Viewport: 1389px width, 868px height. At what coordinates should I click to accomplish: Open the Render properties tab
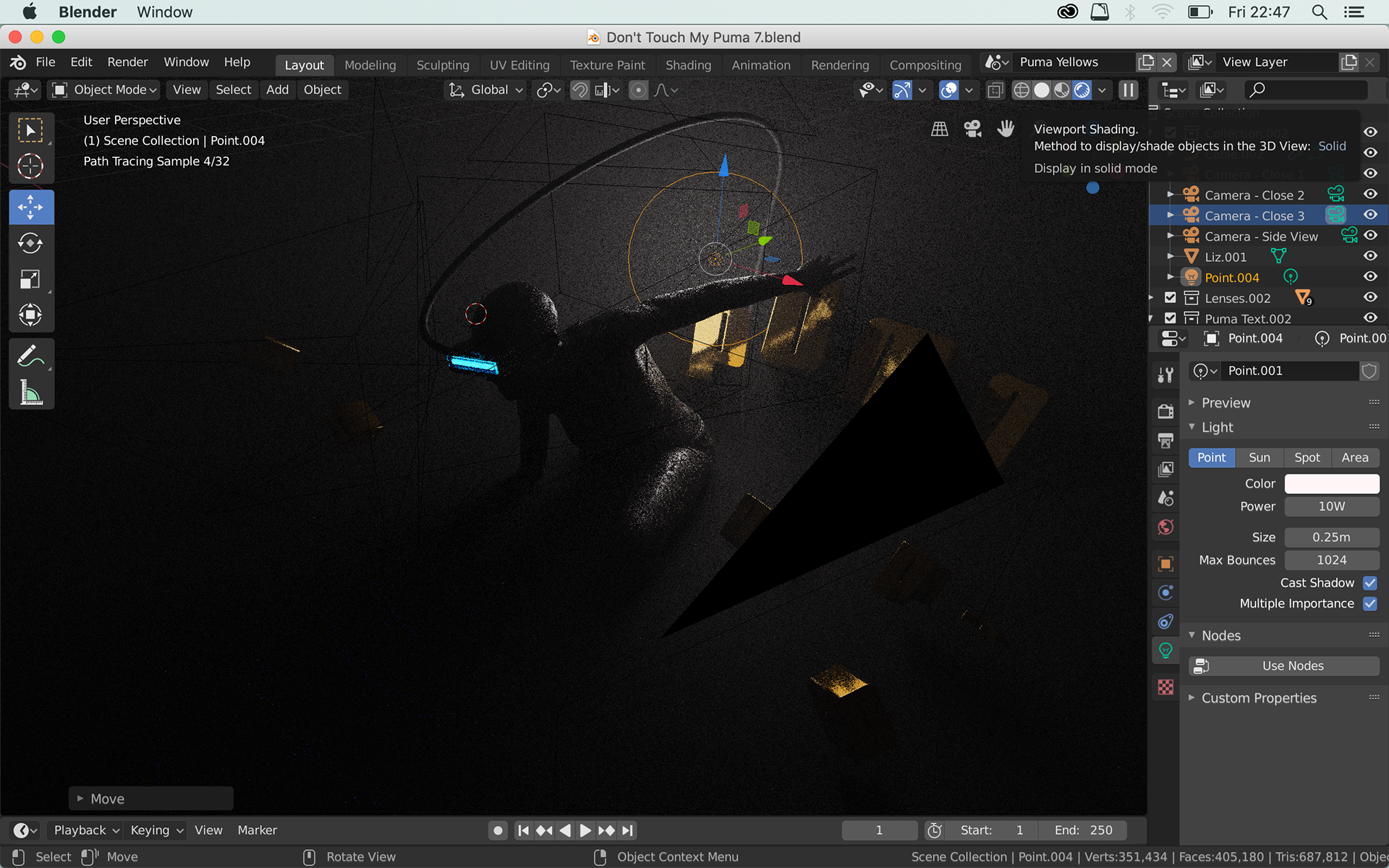[x=1165, y=411]
